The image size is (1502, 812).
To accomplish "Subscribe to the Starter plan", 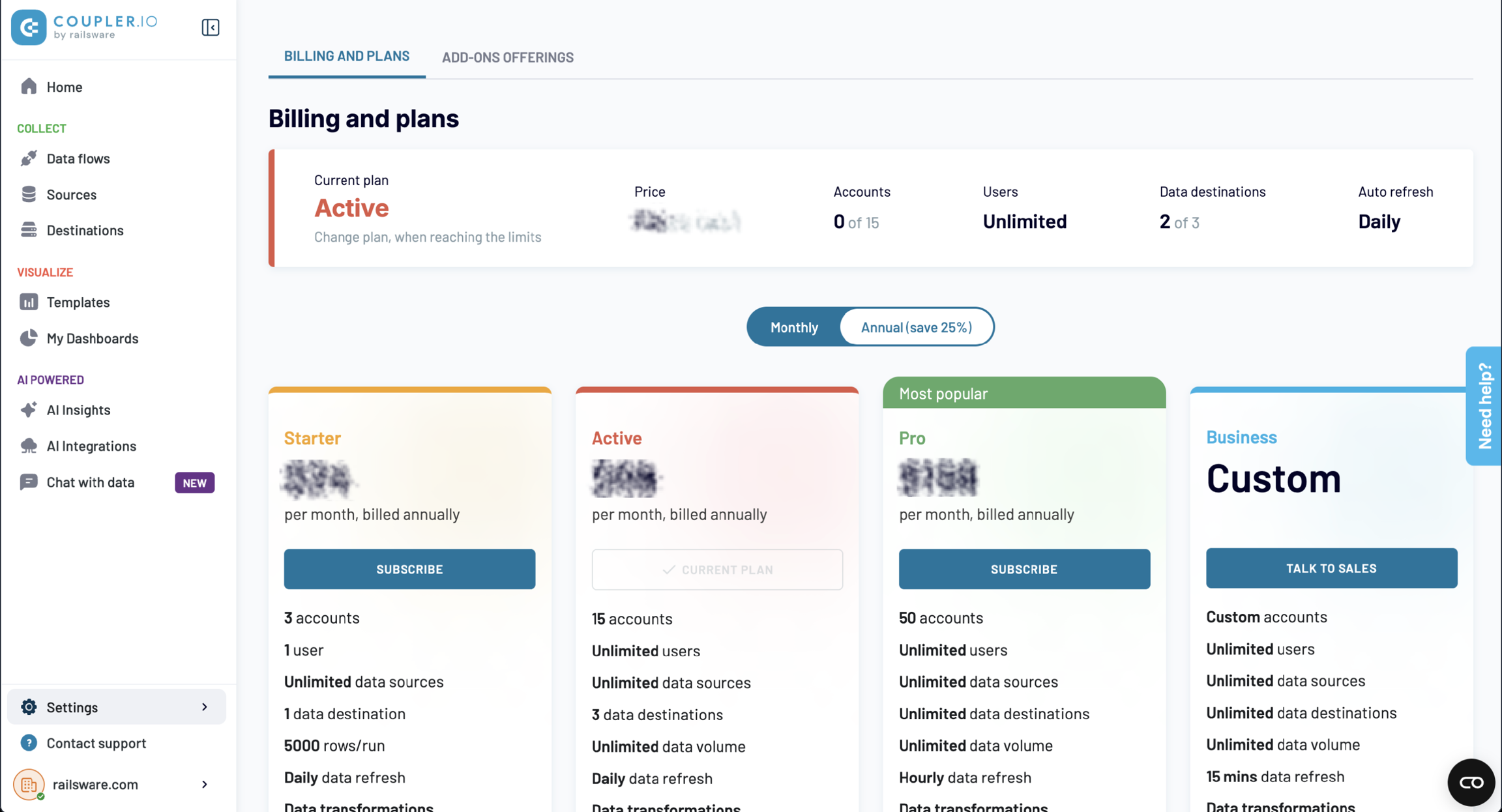I will click(409, 569).
